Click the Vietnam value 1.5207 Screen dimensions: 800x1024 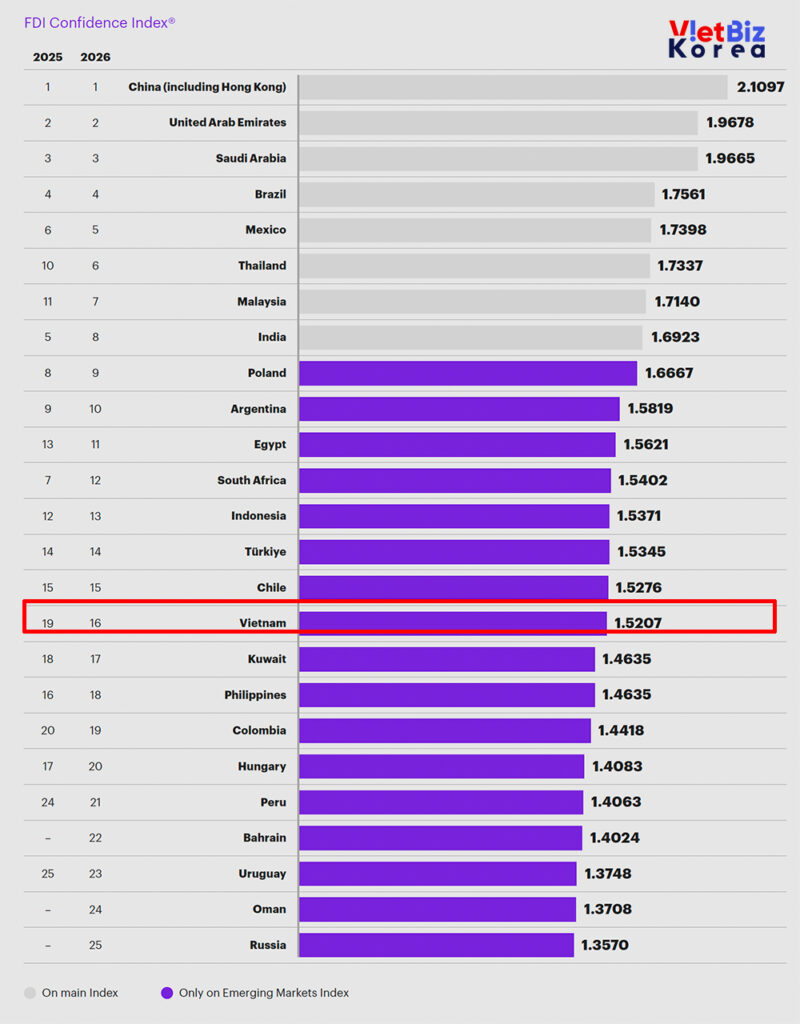click(637, 623)
